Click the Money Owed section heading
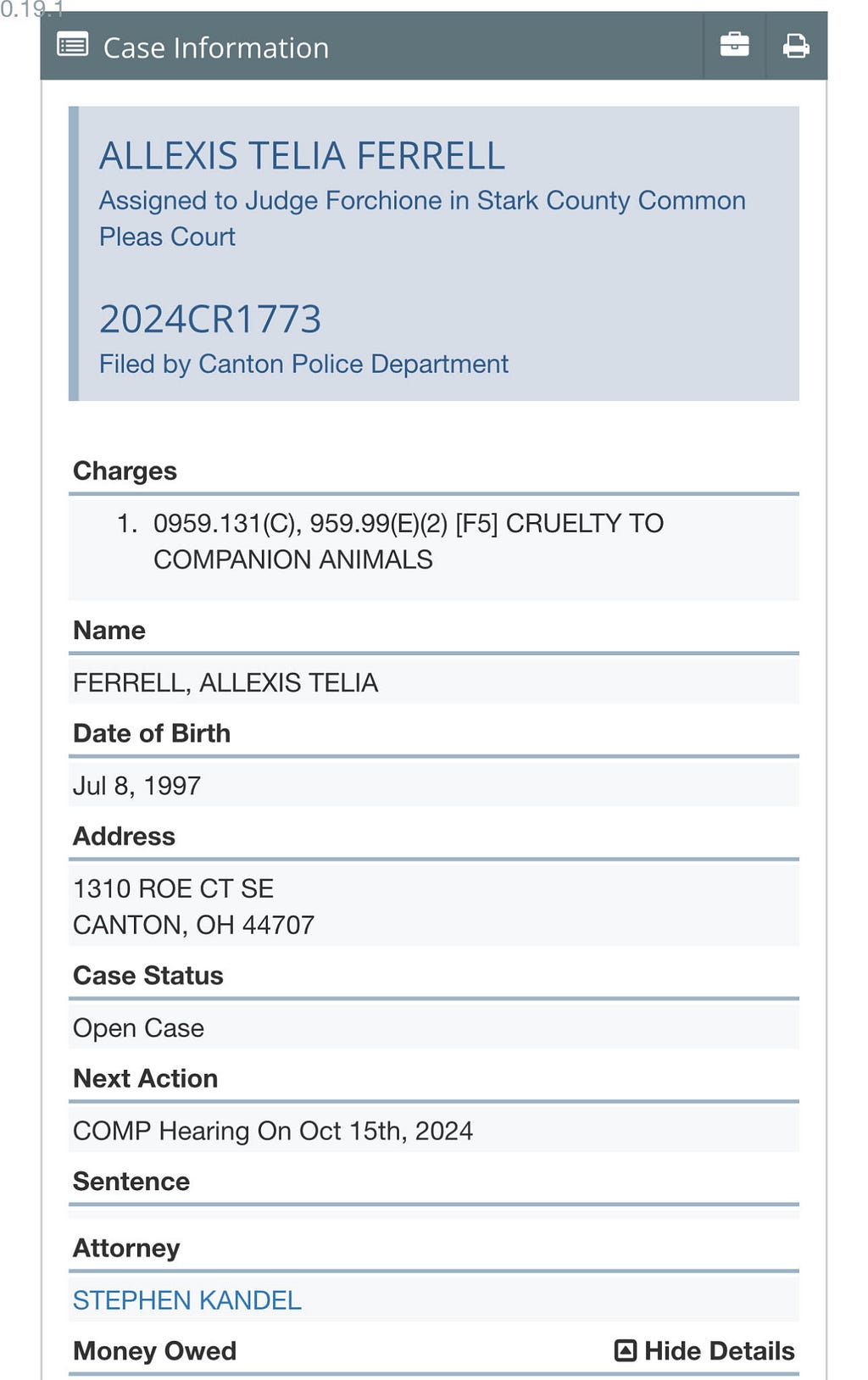 155,1350
